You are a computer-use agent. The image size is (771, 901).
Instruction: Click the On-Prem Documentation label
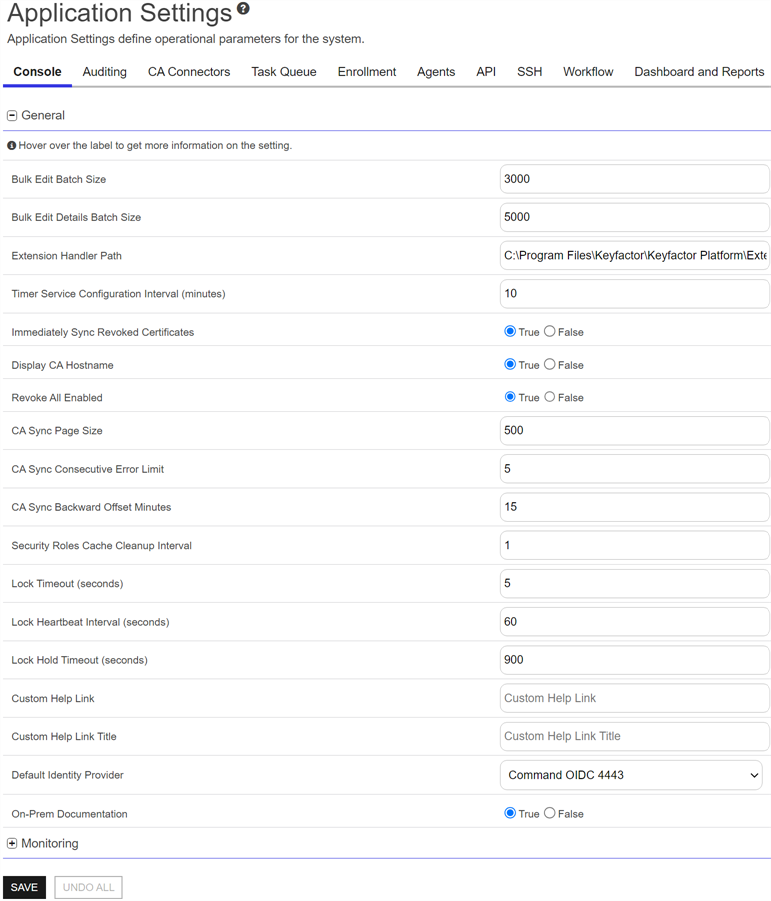coord(70,814)
